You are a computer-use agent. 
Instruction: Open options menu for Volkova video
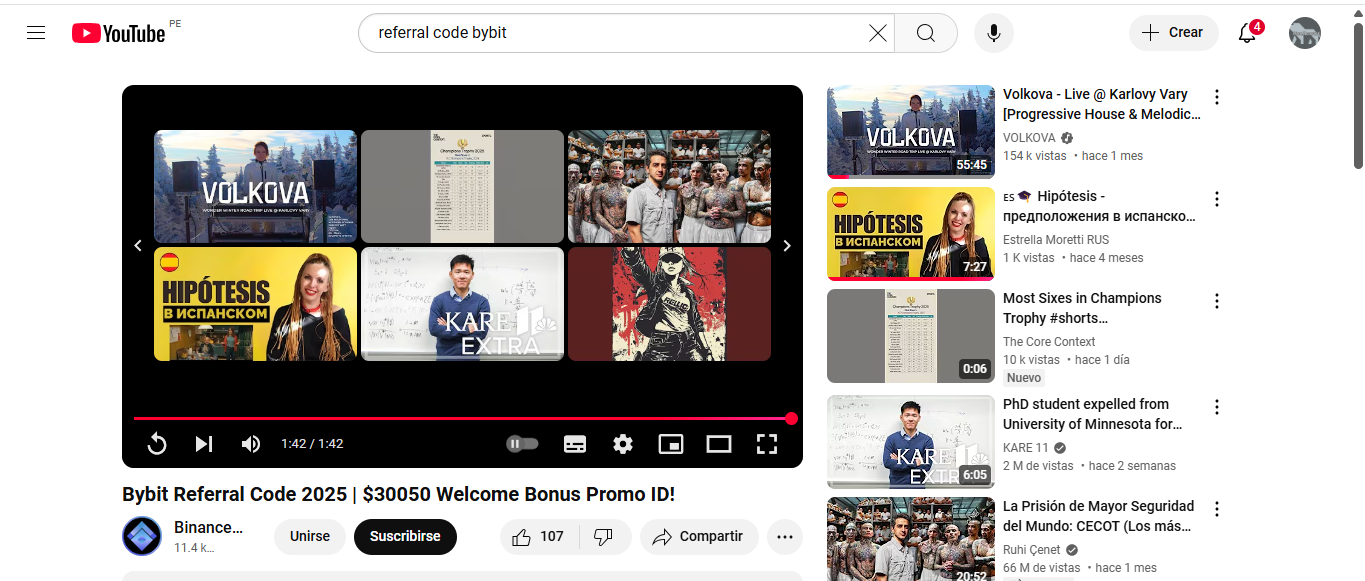1217,97
